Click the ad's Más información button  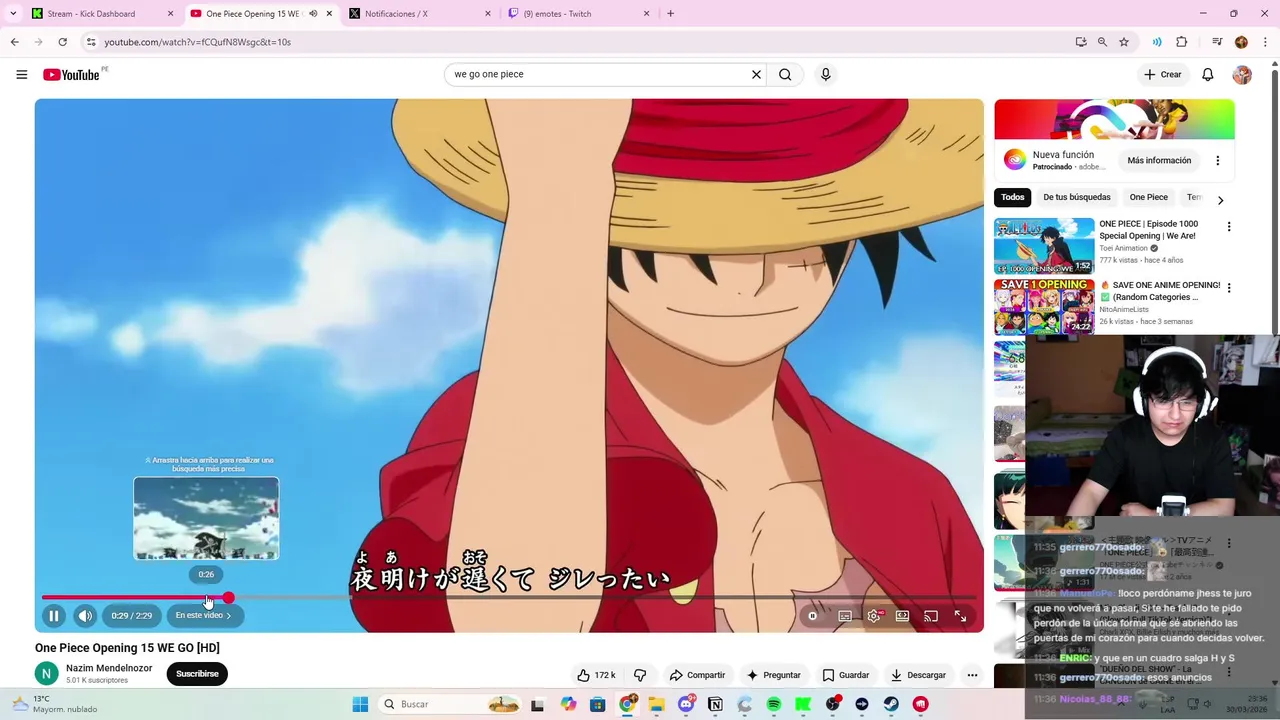click(x=1159, y=160)
